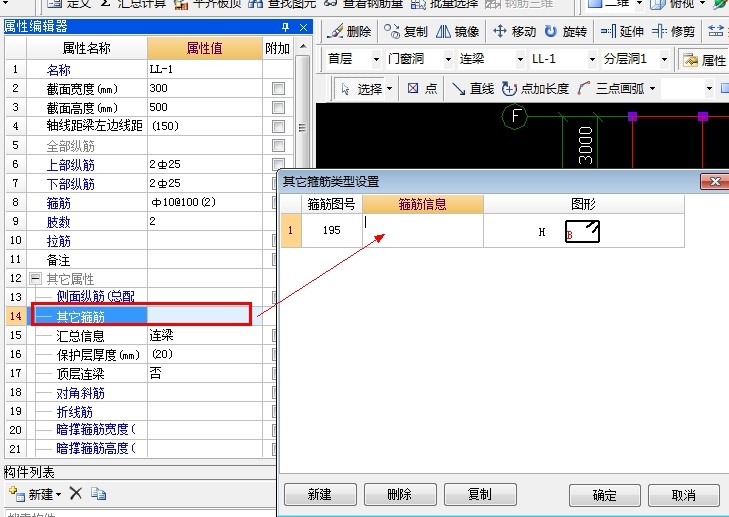Confirm with the 确定 button
Screen dimensions: 729x517
(604, 495)
